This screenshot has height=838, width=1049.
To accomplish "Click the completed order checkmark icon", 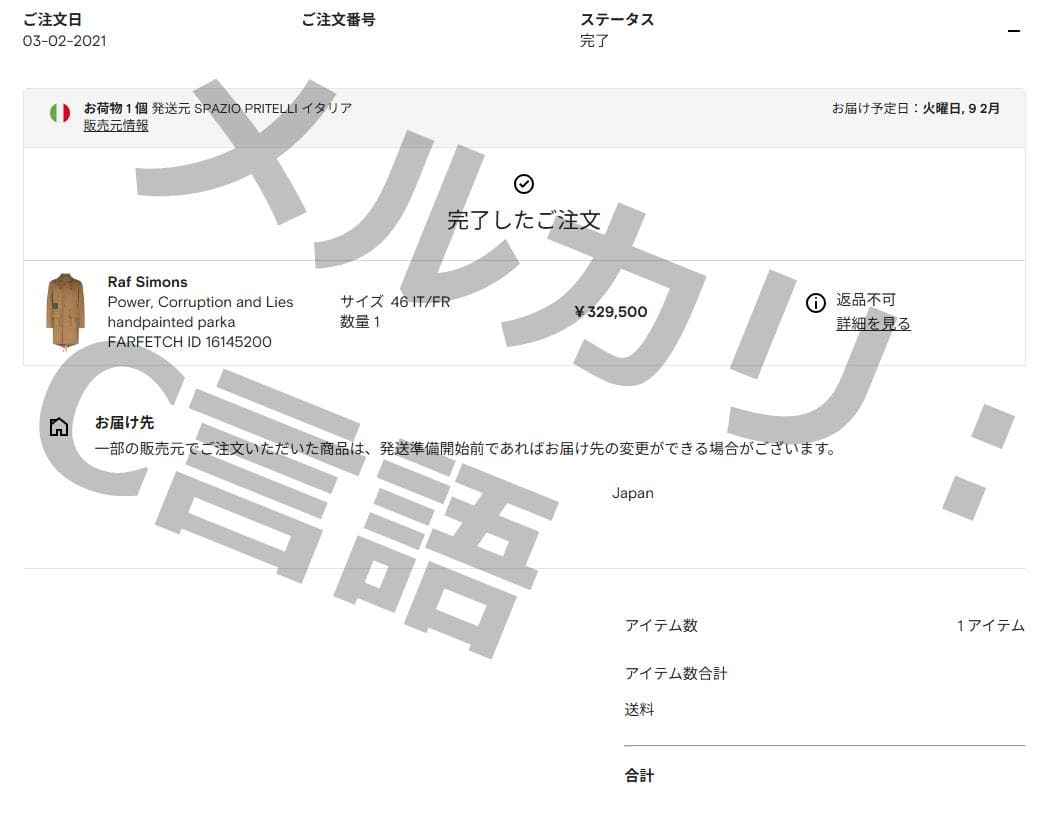I will pyautogui.click(x=523, y=183).
